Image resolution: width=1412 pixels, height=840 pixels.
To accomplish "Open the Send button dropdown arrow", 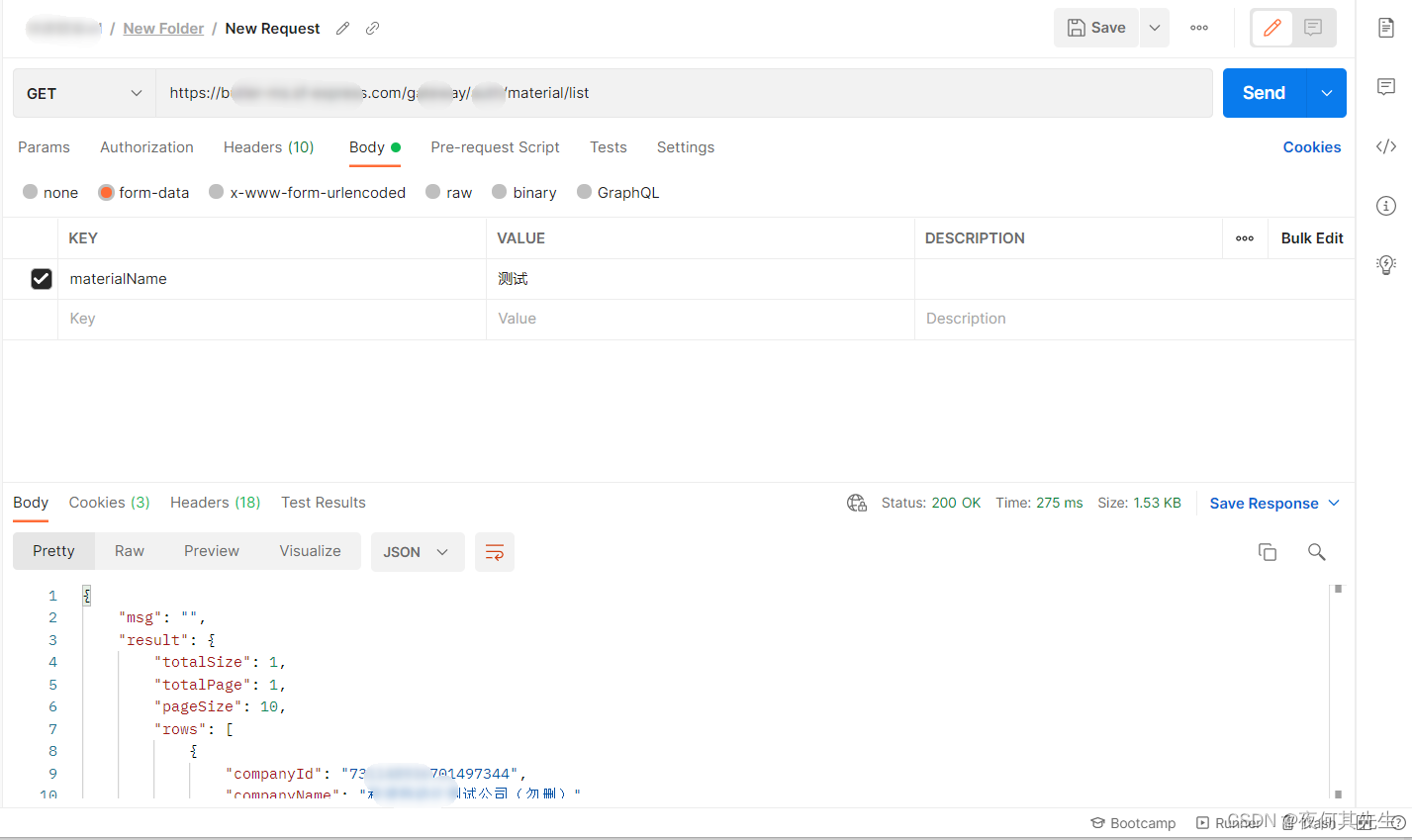I will tap(1326, 92).
